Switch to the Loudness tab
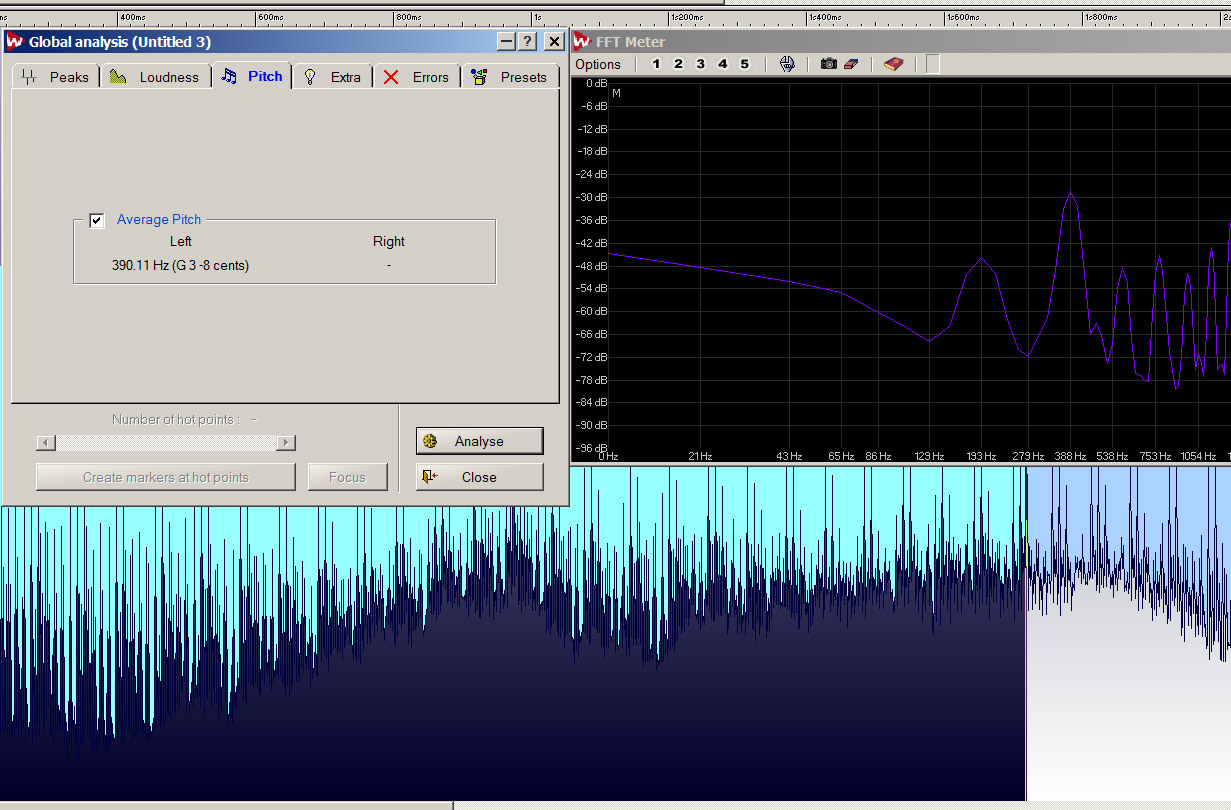Image resolution: width=1231 pixels, height=810 pixels. 155,77
